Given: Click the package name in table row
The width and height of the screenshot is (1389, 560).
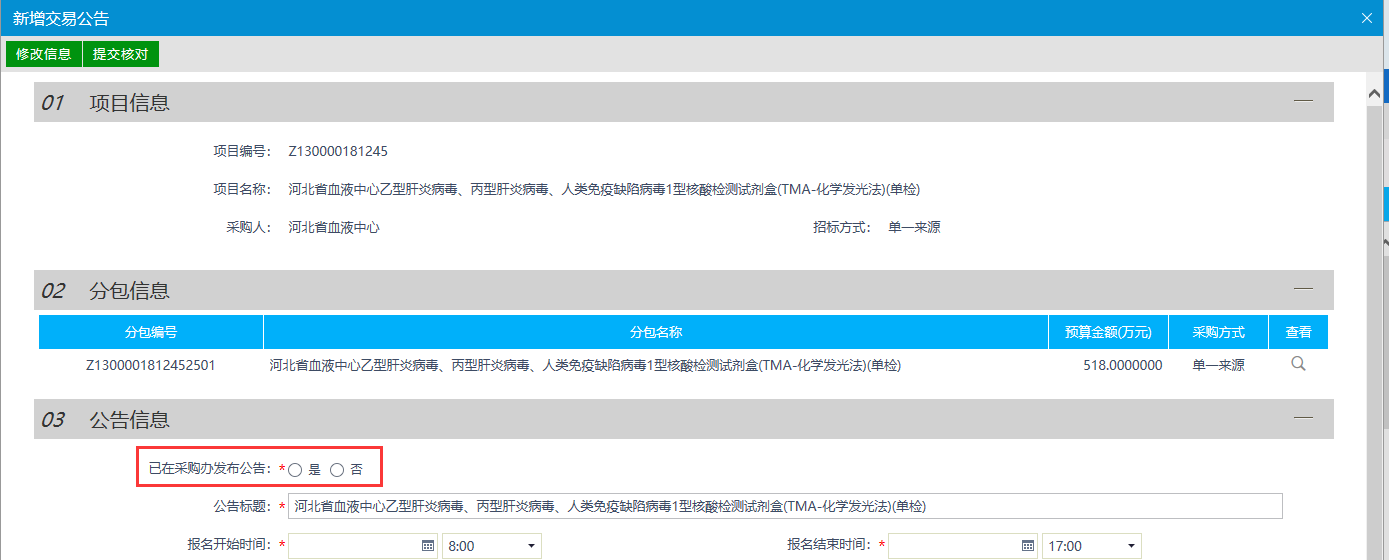Looking at the screenshot, I should 586,366.
